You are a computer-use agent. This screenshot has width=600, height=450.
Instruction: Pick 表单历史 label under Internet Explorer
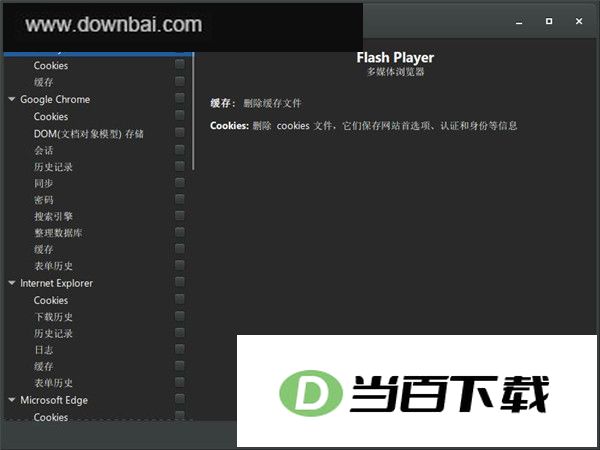point(53,383)
